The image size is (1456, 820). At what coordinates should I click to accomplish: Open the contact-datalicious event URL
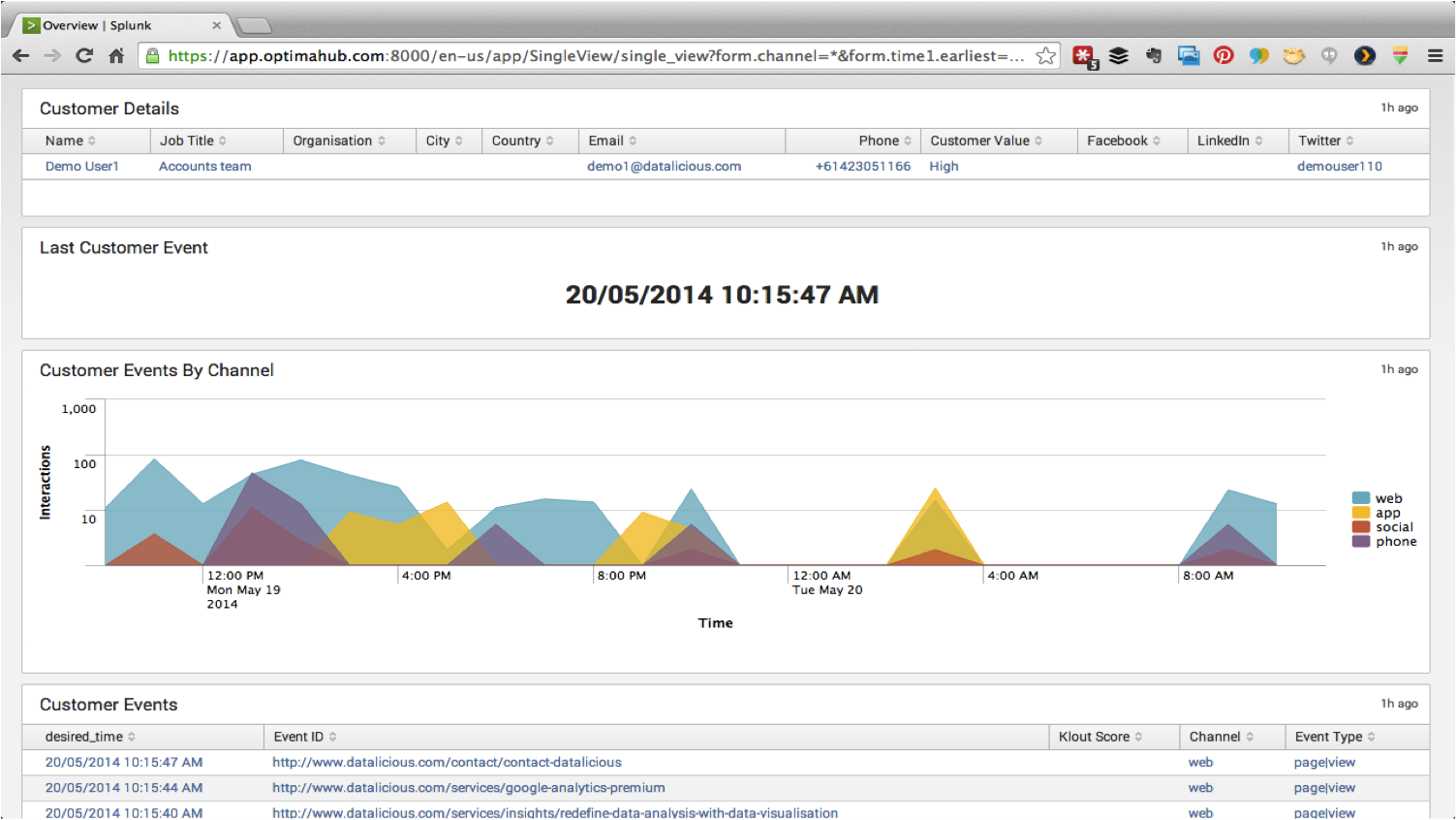(x=447, y=763)
